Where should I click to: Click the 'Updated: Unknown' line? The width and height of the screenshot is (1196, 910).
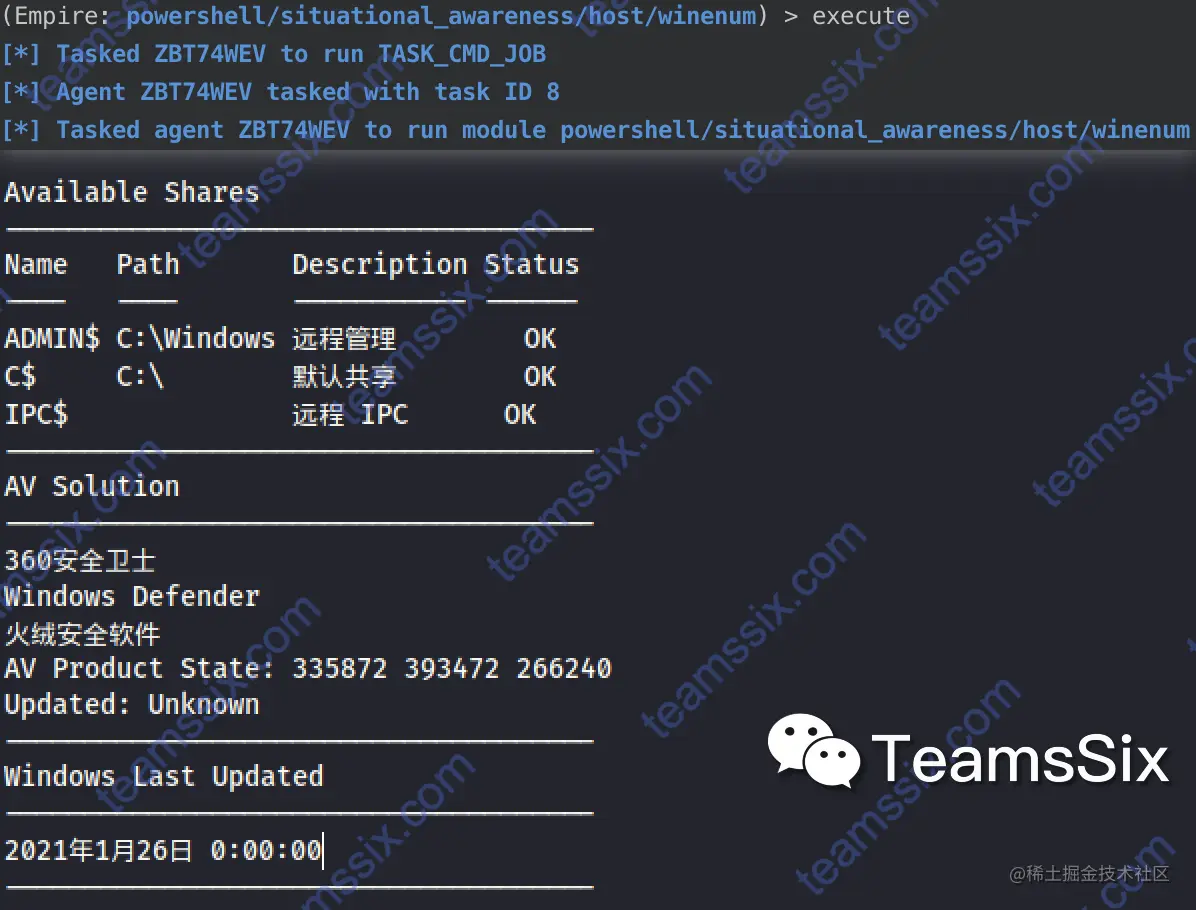click(132, 705)
